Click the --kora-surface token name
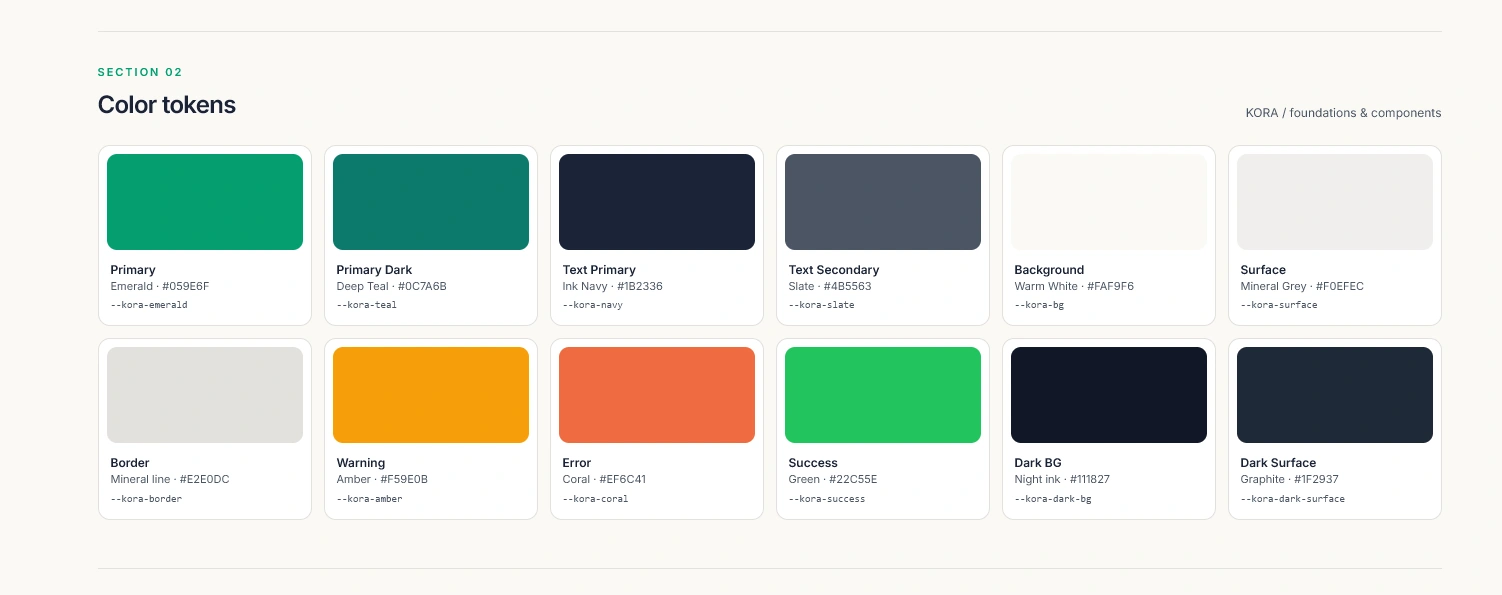The width and height of the screenshot is (1502, 595). 1279,305
